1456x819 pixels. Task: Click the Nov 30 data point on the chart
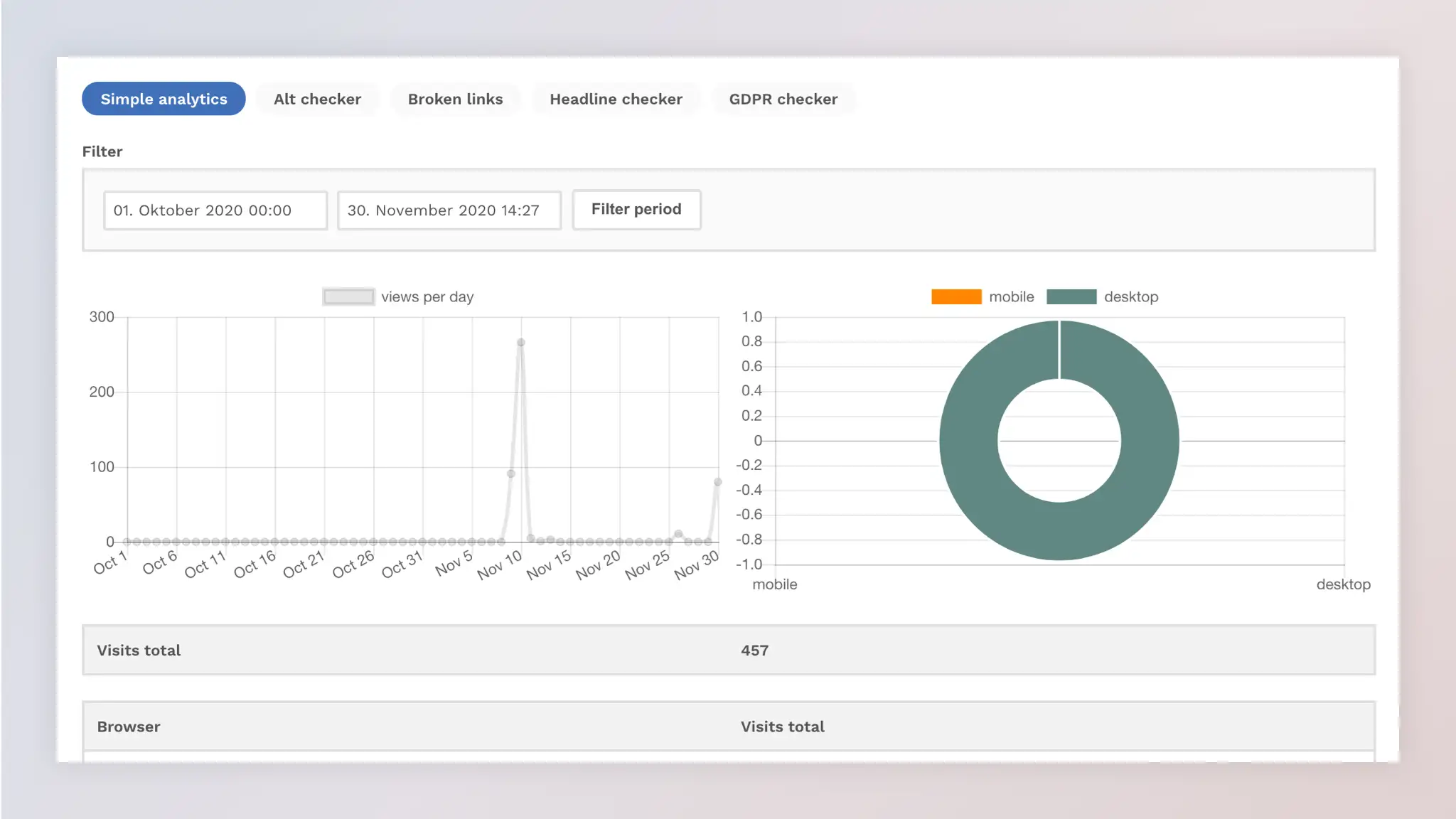(717, 481)
